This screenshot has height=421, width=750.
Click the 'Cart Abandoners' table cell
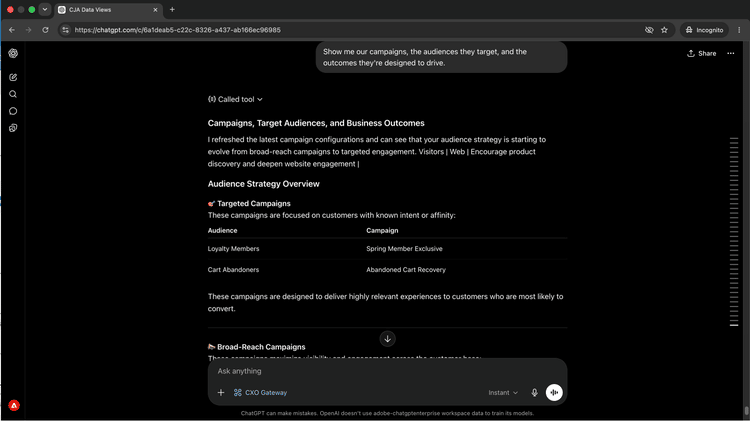click(233, 270)
